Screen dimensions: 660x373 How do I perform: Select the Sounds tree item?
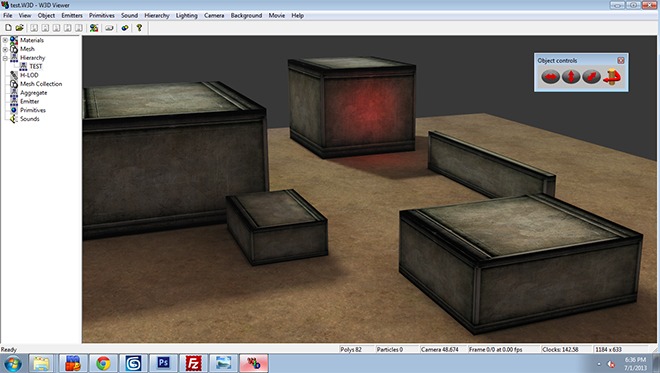(x=29, y=119)
